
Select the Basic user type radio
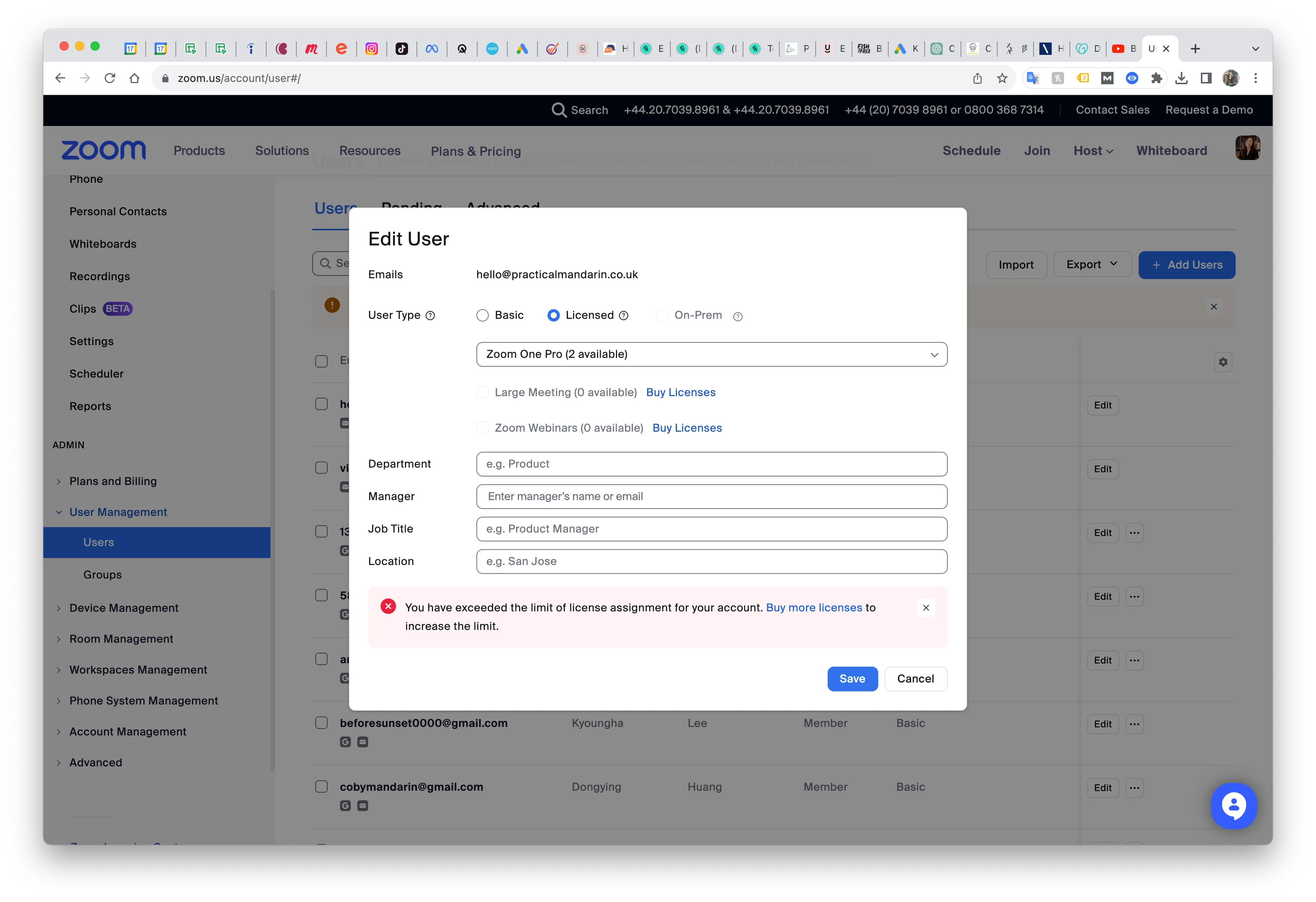[x=483, y=315]
